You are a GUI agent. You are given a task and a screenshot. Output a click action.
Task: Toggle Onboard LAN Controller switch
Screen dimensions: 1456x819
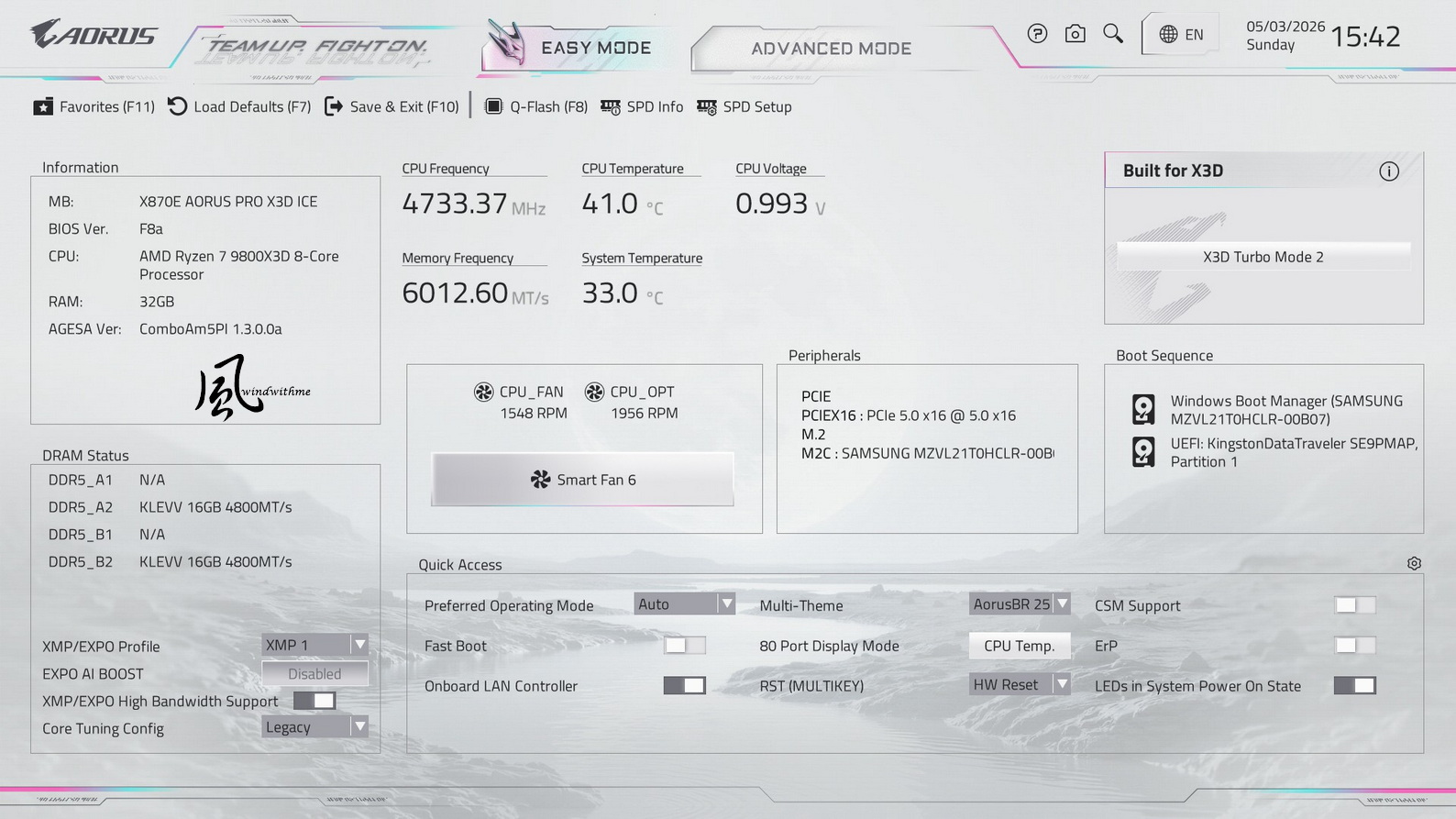tap(685, 685)
